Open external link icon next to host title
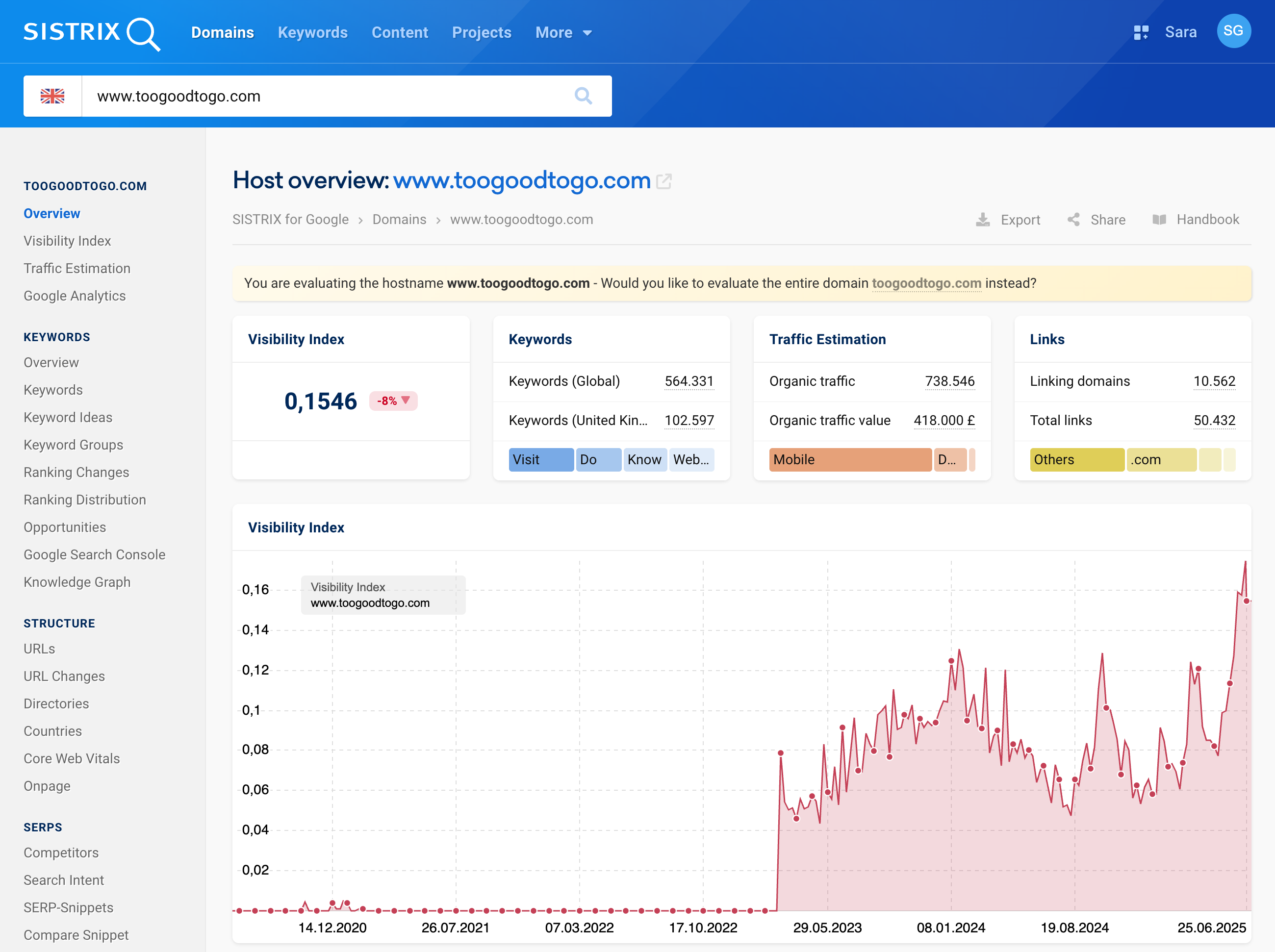The height and width of the screenshot is (952, 1275). (x=663, y=181)
